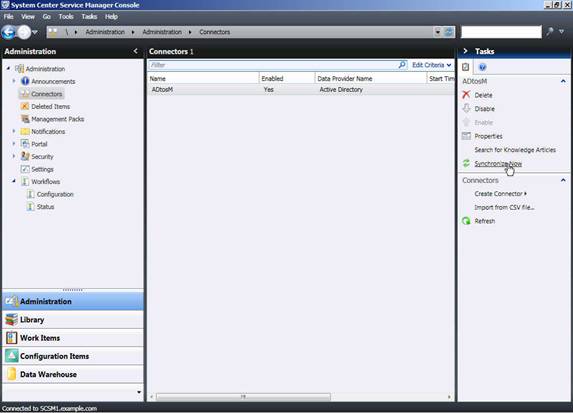
Task: Expand the Portal tree node
Action: (x=14, y=144)
